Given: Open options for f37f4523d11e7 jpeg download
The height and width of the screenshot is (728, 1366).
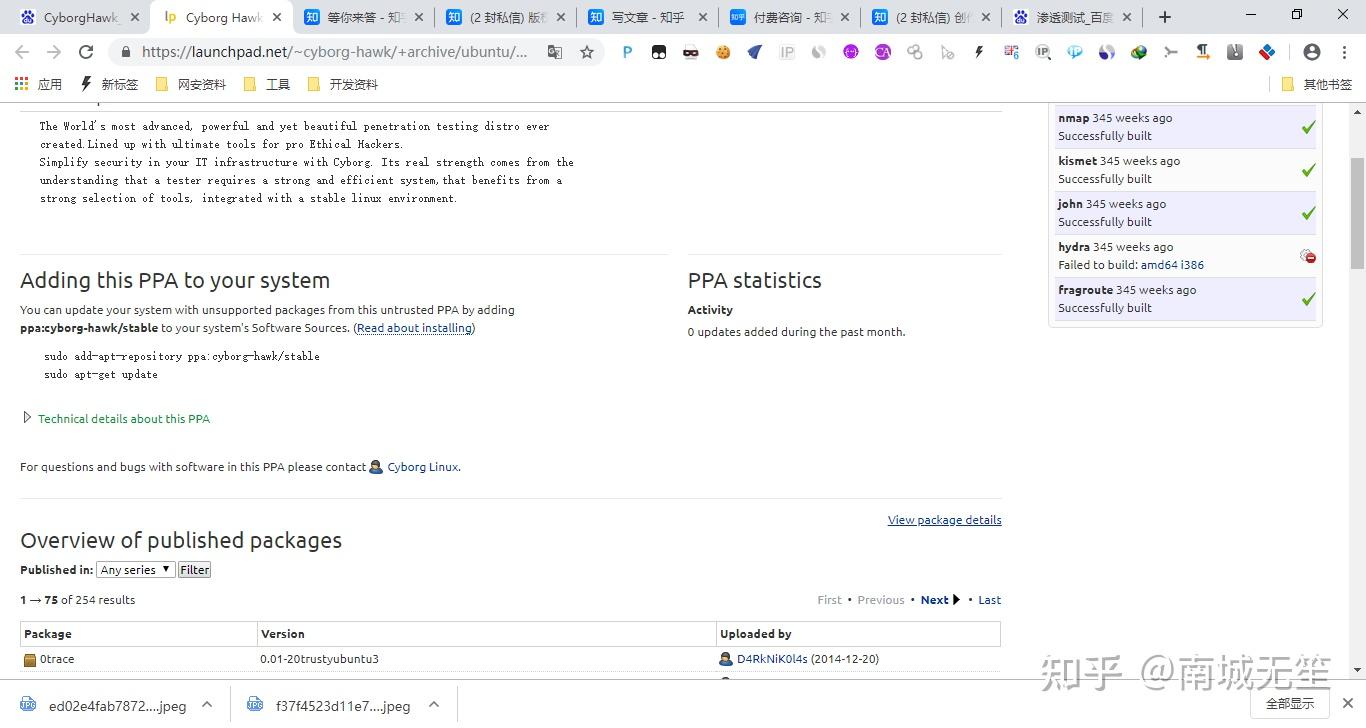Looking at the screenshot, I should (x=434, y=705).
